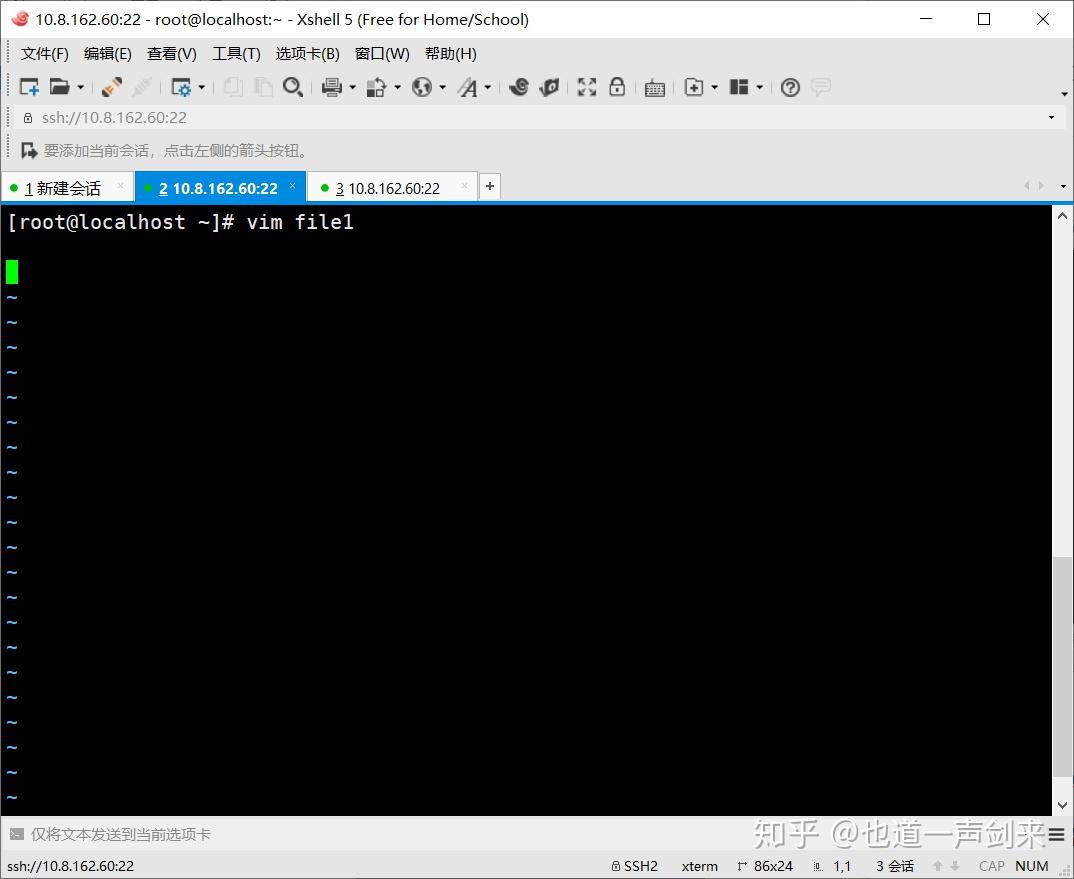Expand the Encoding globe dropdown arrow
The height and width of the screenshot is (879, 1074).
coord(442,87)
